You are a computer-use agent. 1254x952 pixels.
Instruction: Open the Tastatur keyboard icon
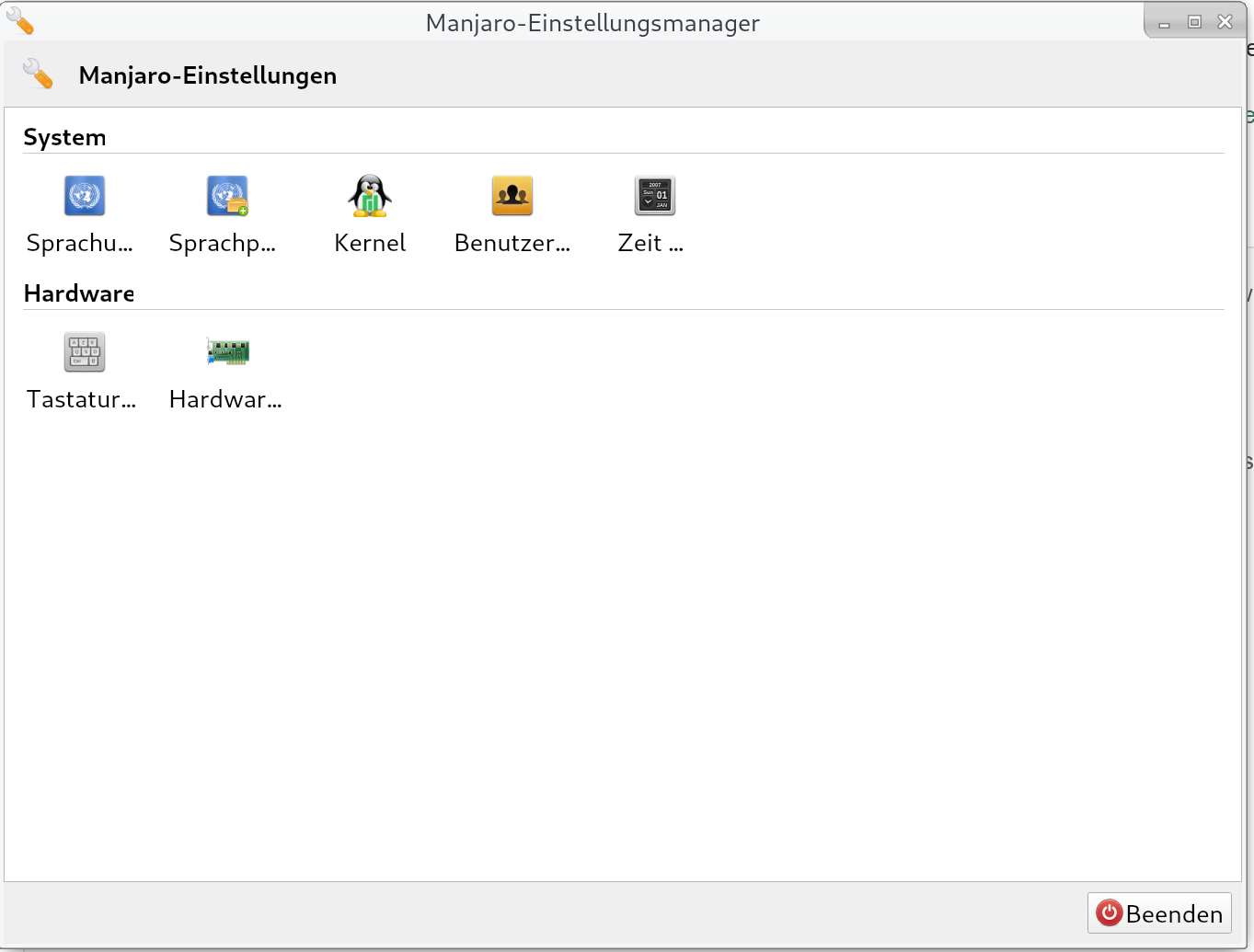pyautogui.click(x=85, y=352)
